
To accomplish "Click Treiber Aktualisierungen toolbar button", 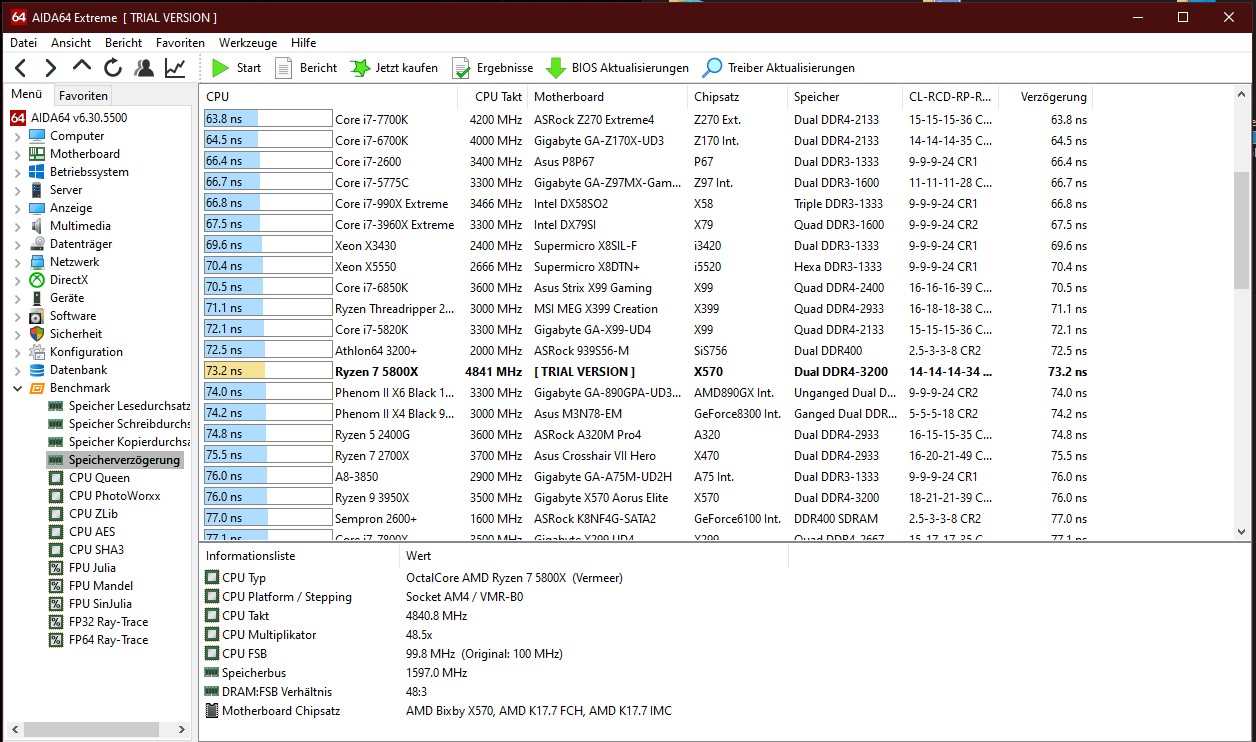I will pos(779,68).
